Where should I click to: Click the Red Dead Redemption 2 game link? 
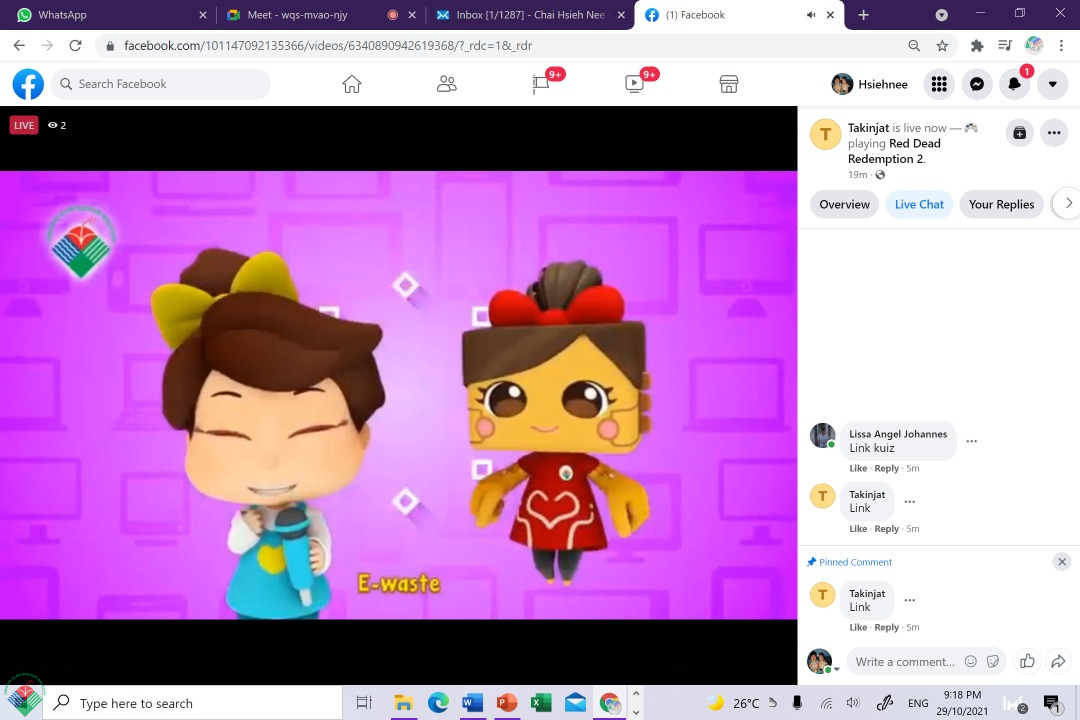click(x=895, y=151)
